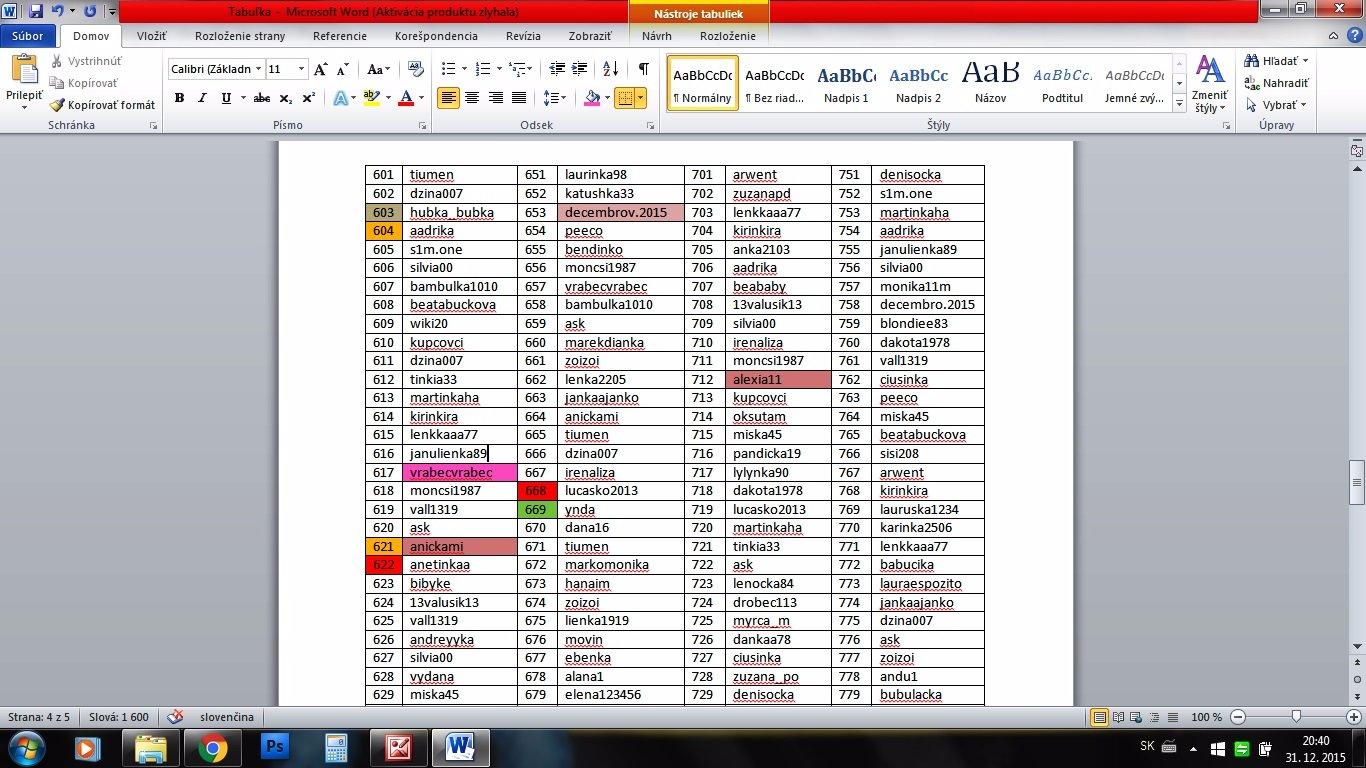Open Photoshop from the taskbar
This screenshot has width=1366, height=768.
[274, 747]
